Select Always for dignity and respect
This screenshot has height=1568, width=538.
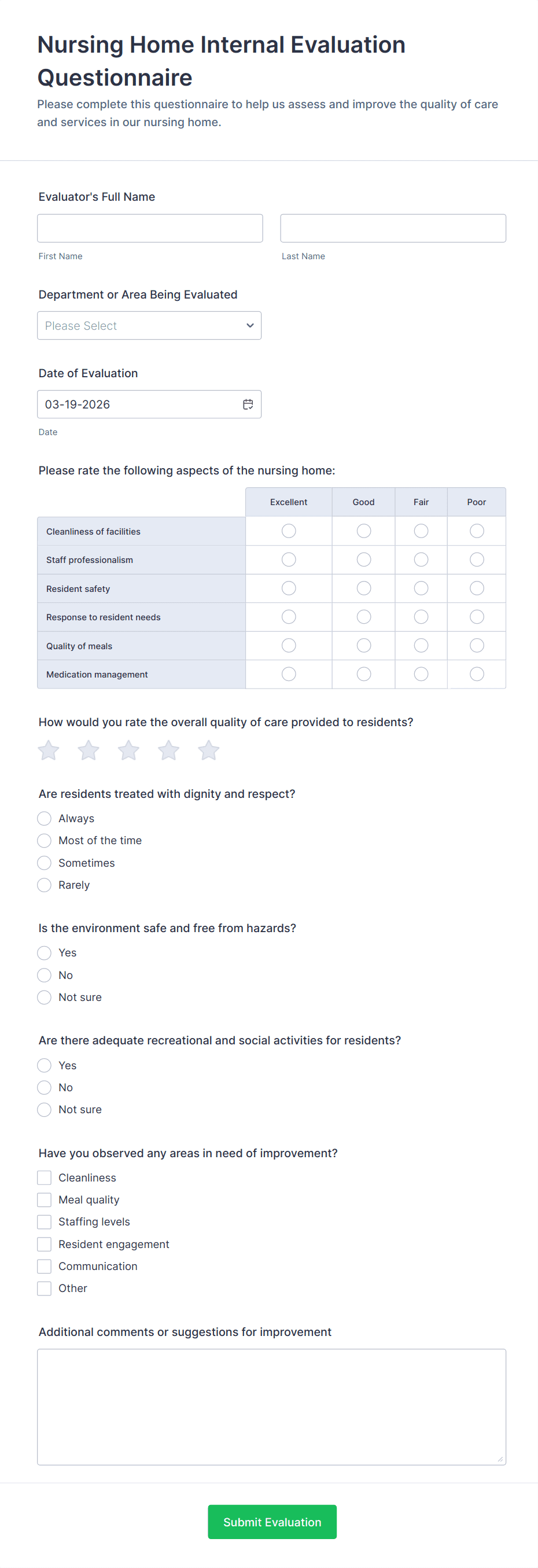point(45,818)
